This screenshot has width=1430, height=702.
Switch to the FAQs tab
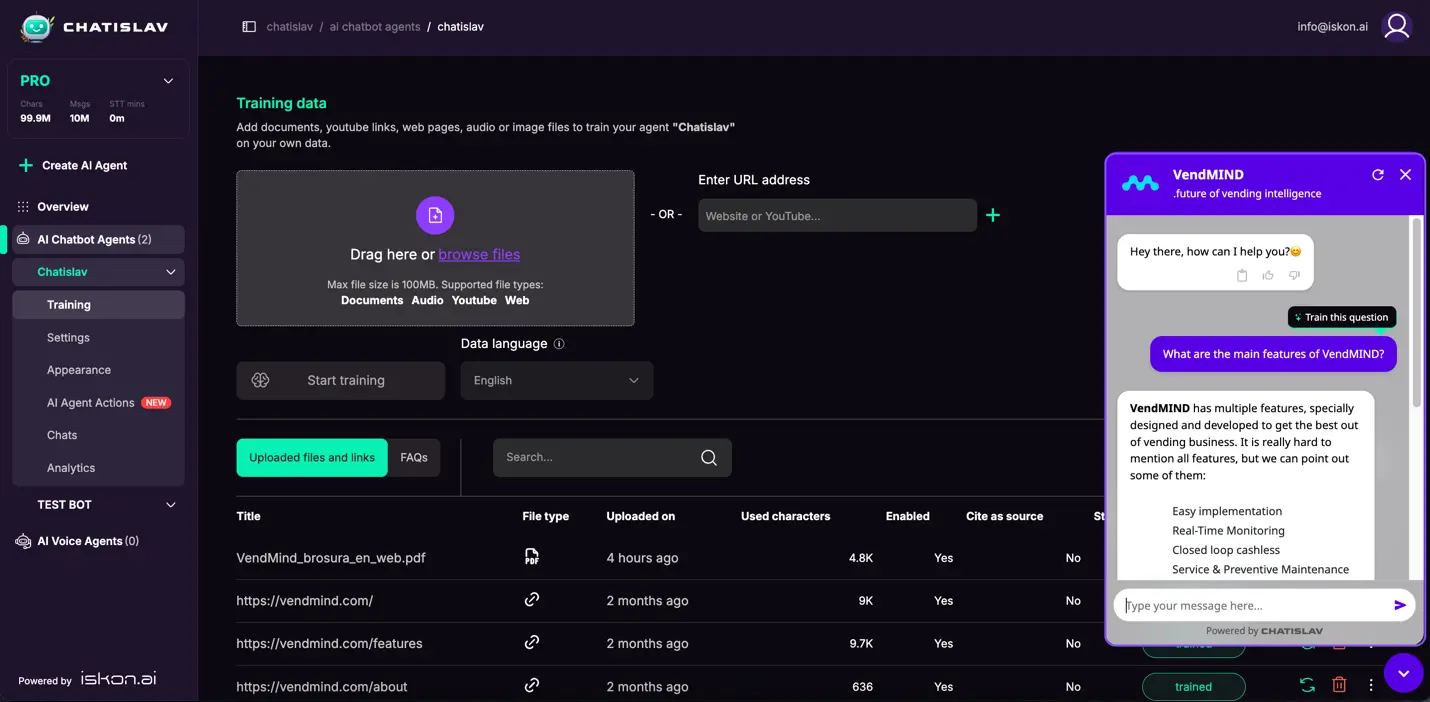pos(414,457)
